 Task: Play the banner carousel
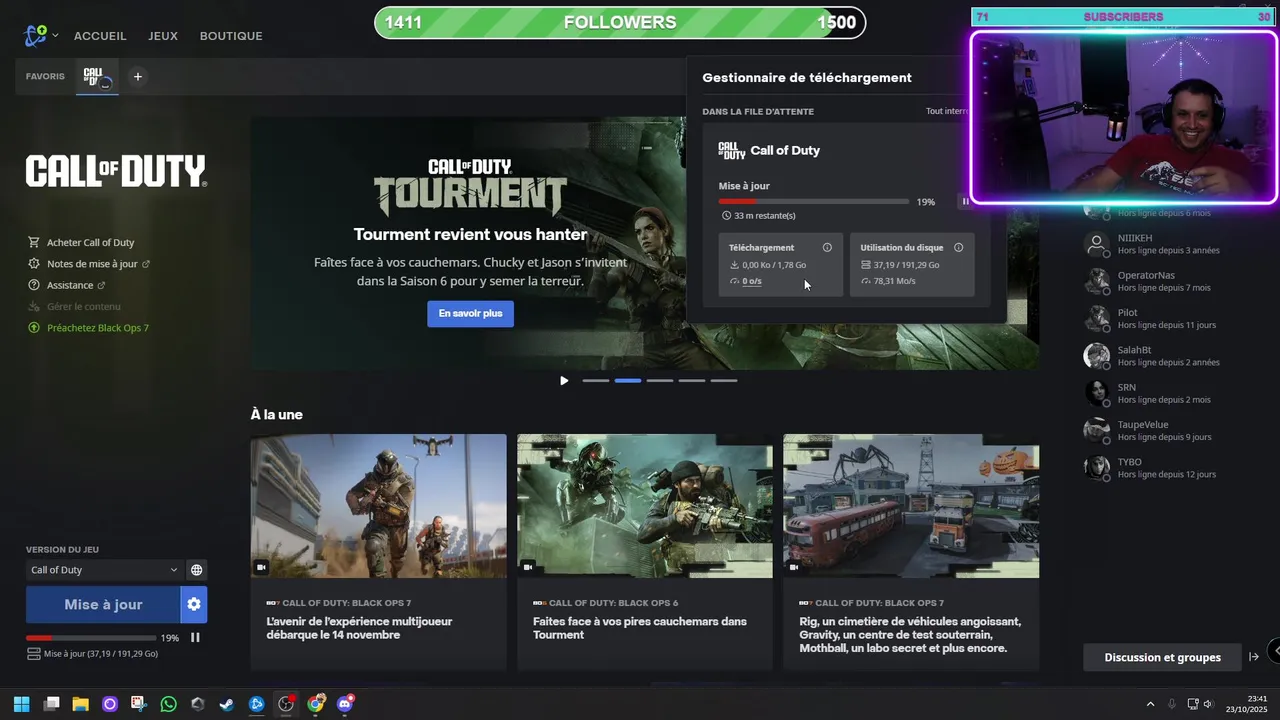[x=564, y=381]
